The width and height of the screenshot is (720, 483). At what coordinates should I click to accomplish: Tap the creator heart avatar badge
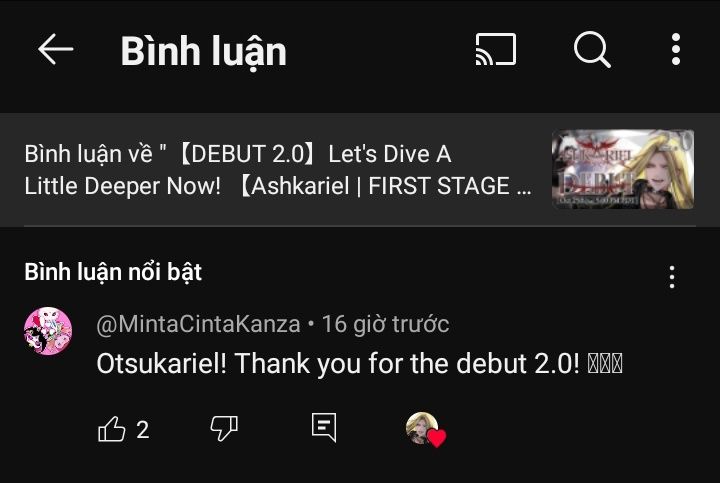coord(423,428)
